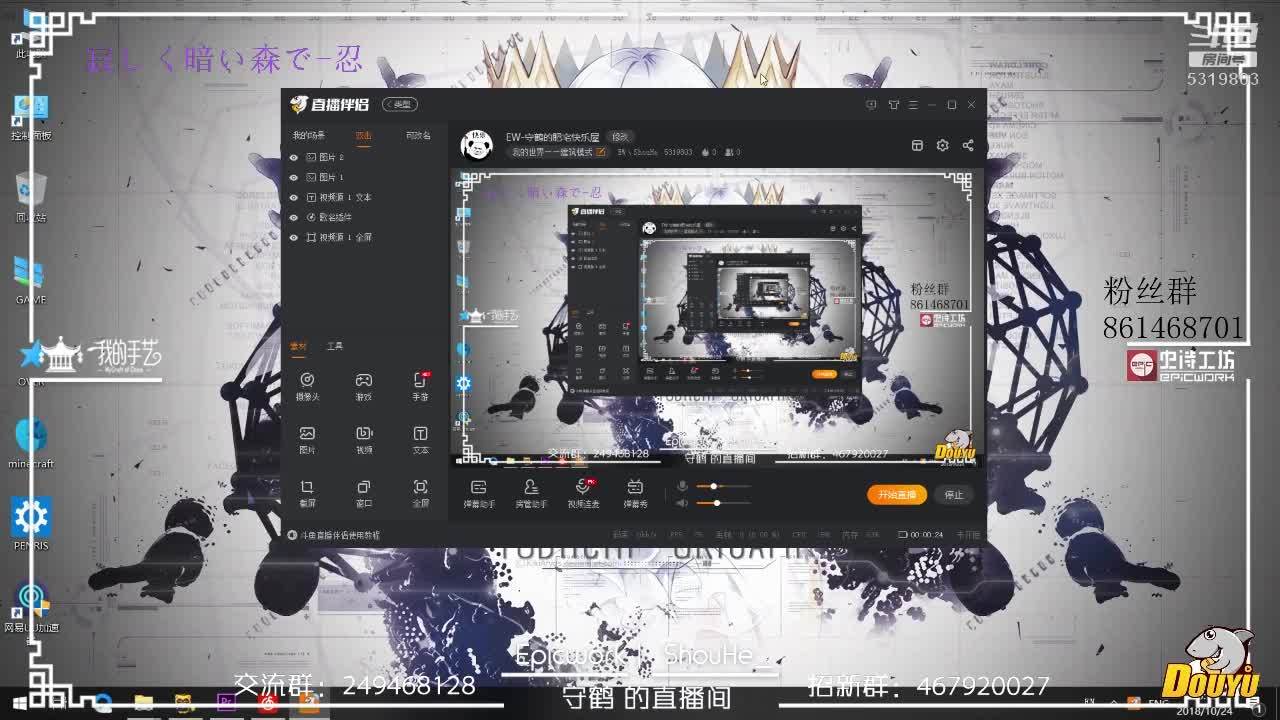
Task: Hide the 图片 2 layer
Action: (x=293, y=158)
